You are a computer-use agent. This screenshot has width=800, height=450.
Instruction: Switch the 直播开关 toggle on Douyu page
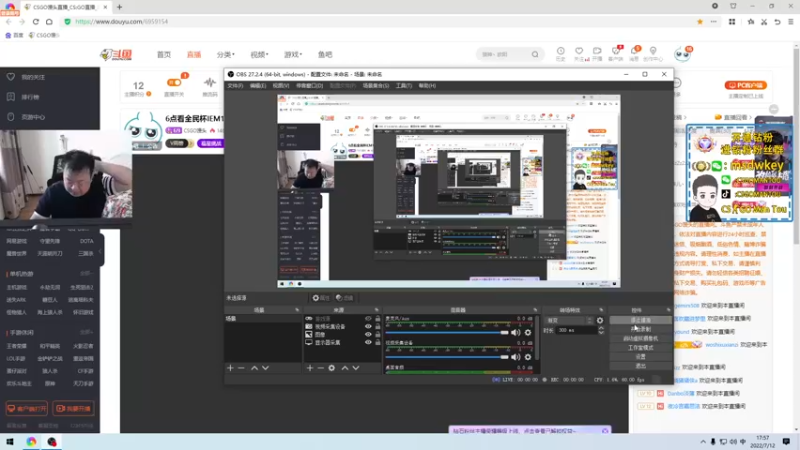point(174,82)
